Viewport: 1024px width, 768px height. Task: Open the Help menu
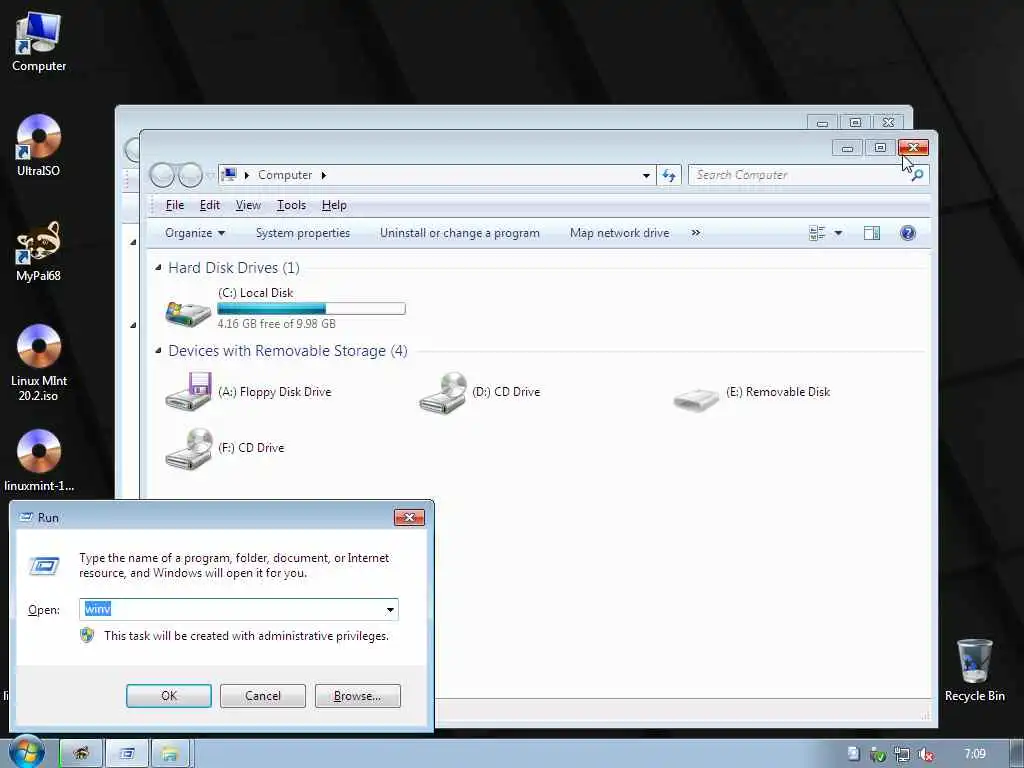coord(334,205)
